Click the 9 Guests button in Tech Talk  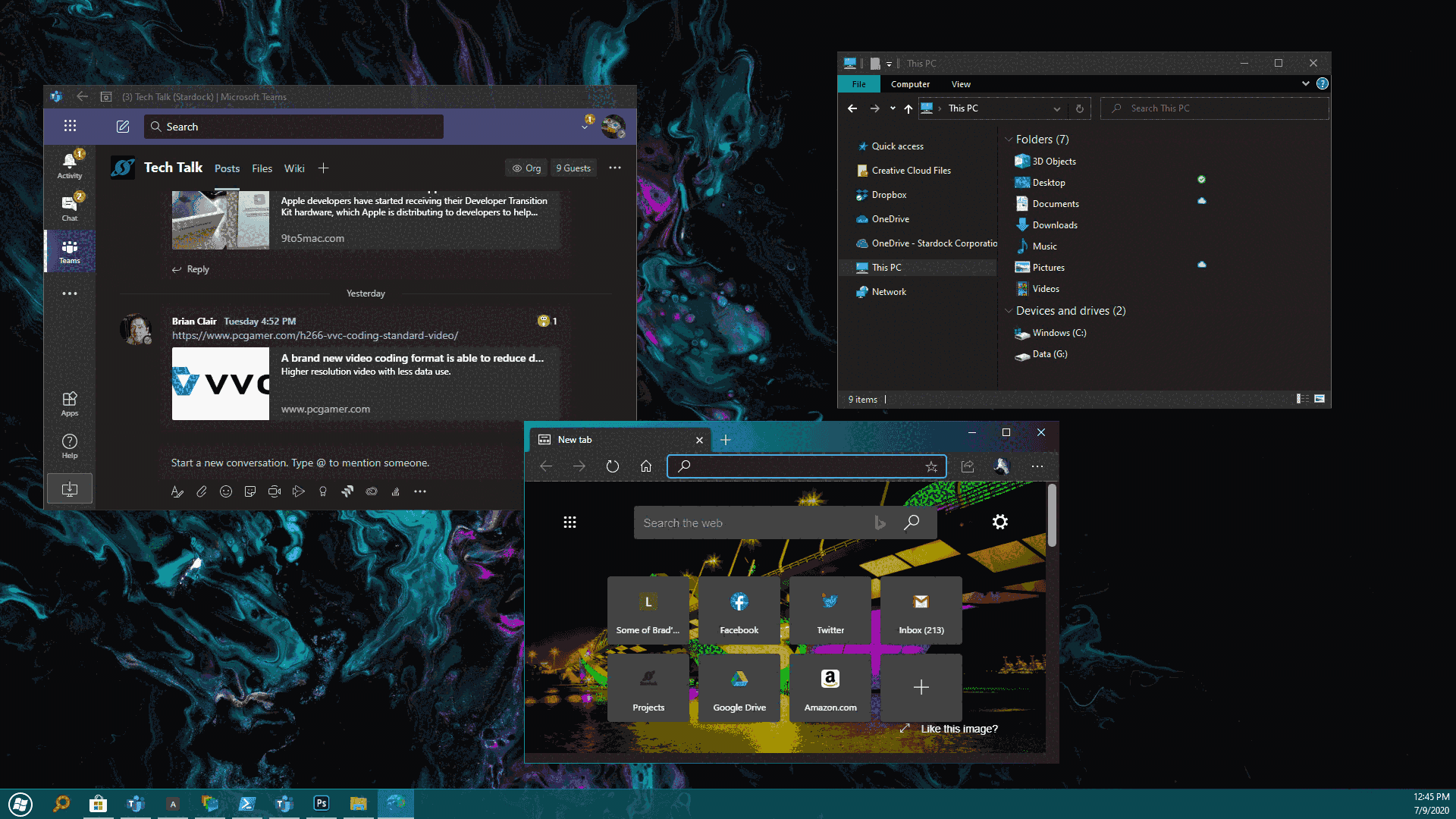coord(573,168)
